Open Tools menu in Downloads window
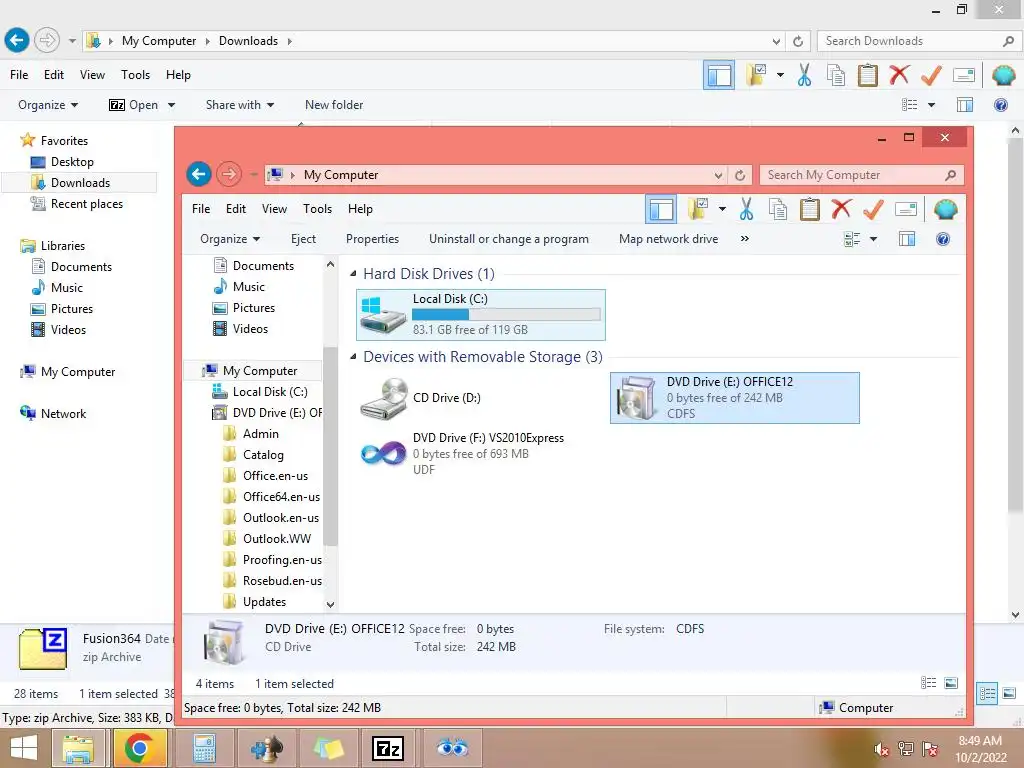Screen dimensions: 1024x768 tap(135, 74)
